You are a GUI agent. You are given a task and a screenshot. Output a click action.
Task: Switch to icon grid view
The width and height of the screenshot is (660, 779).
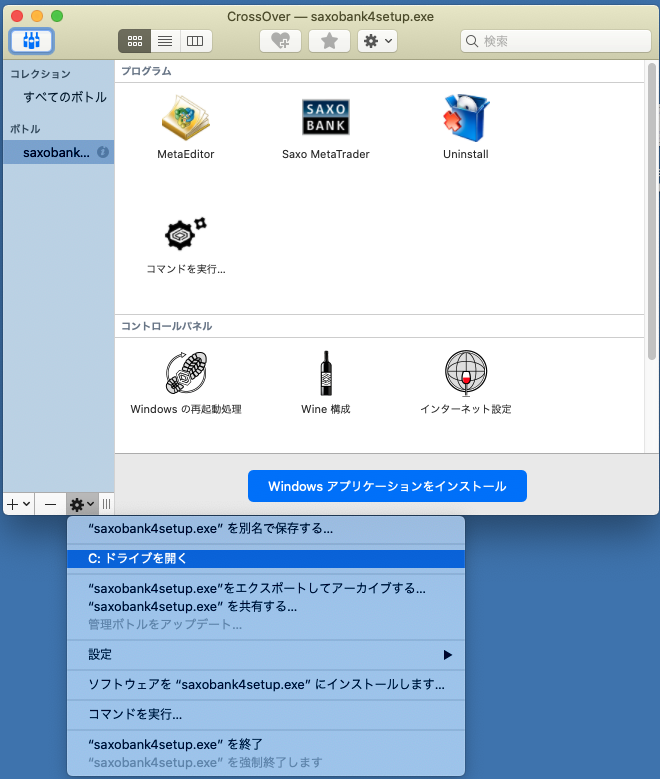point(134,41)
